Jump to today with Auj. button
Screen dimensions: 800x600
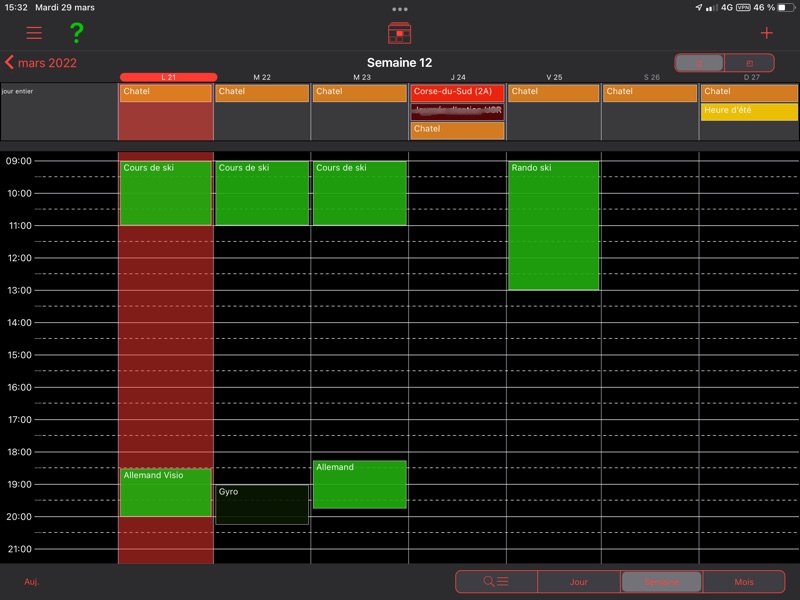coord(33,581)
